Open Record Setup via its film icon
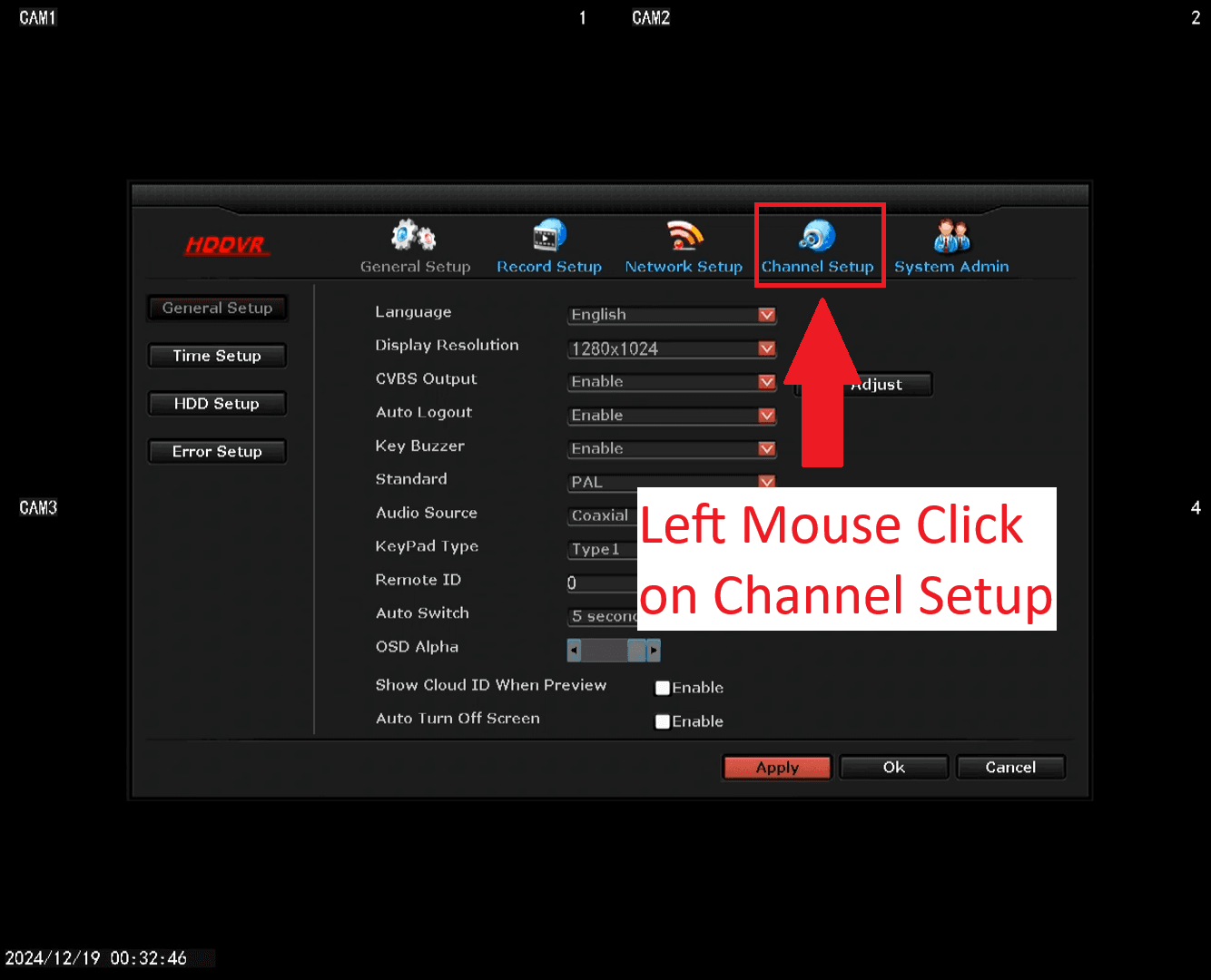 (549, 235)
